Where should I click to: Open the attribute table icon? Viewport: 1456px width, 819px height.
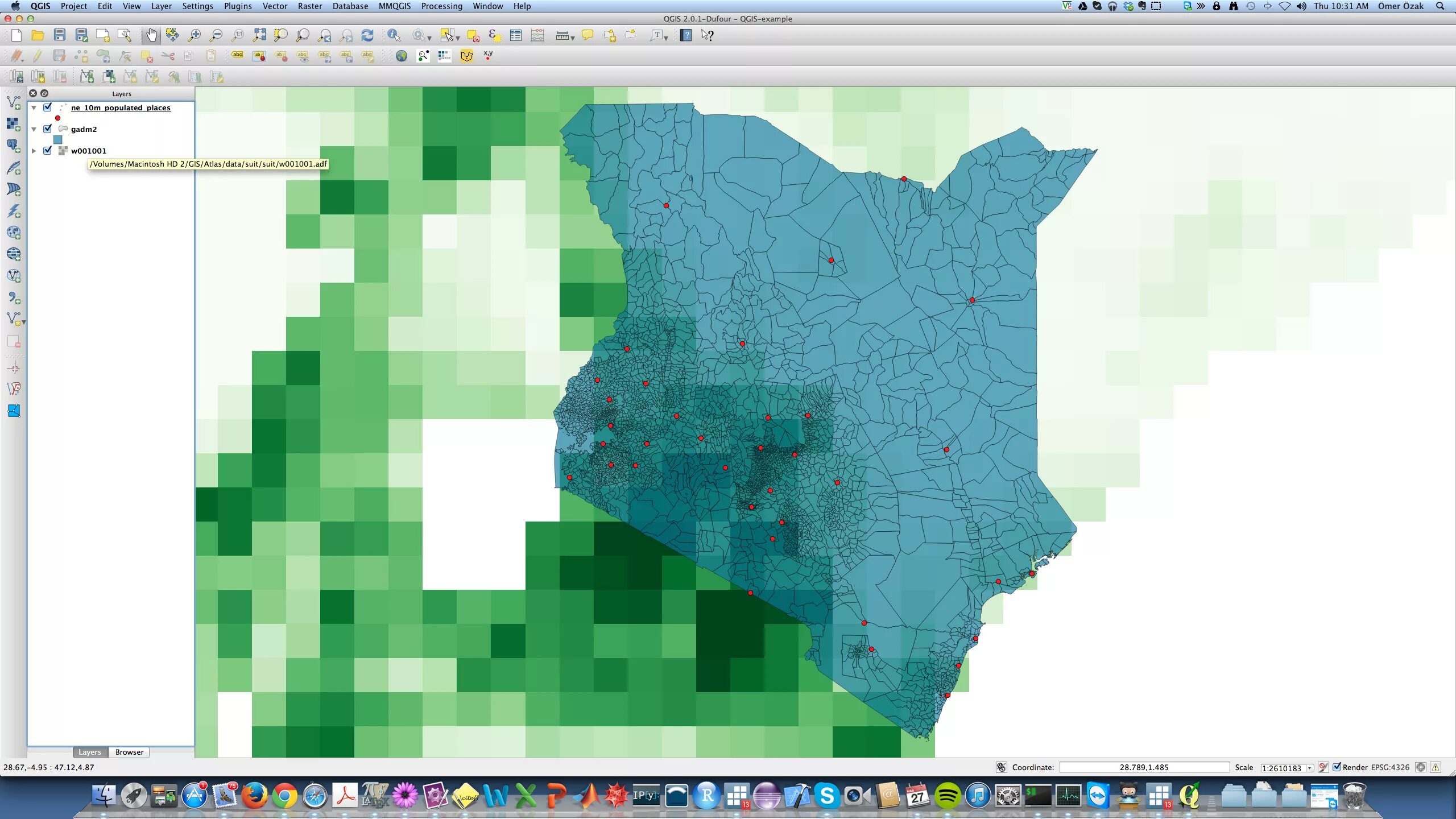tap(515, 35)
